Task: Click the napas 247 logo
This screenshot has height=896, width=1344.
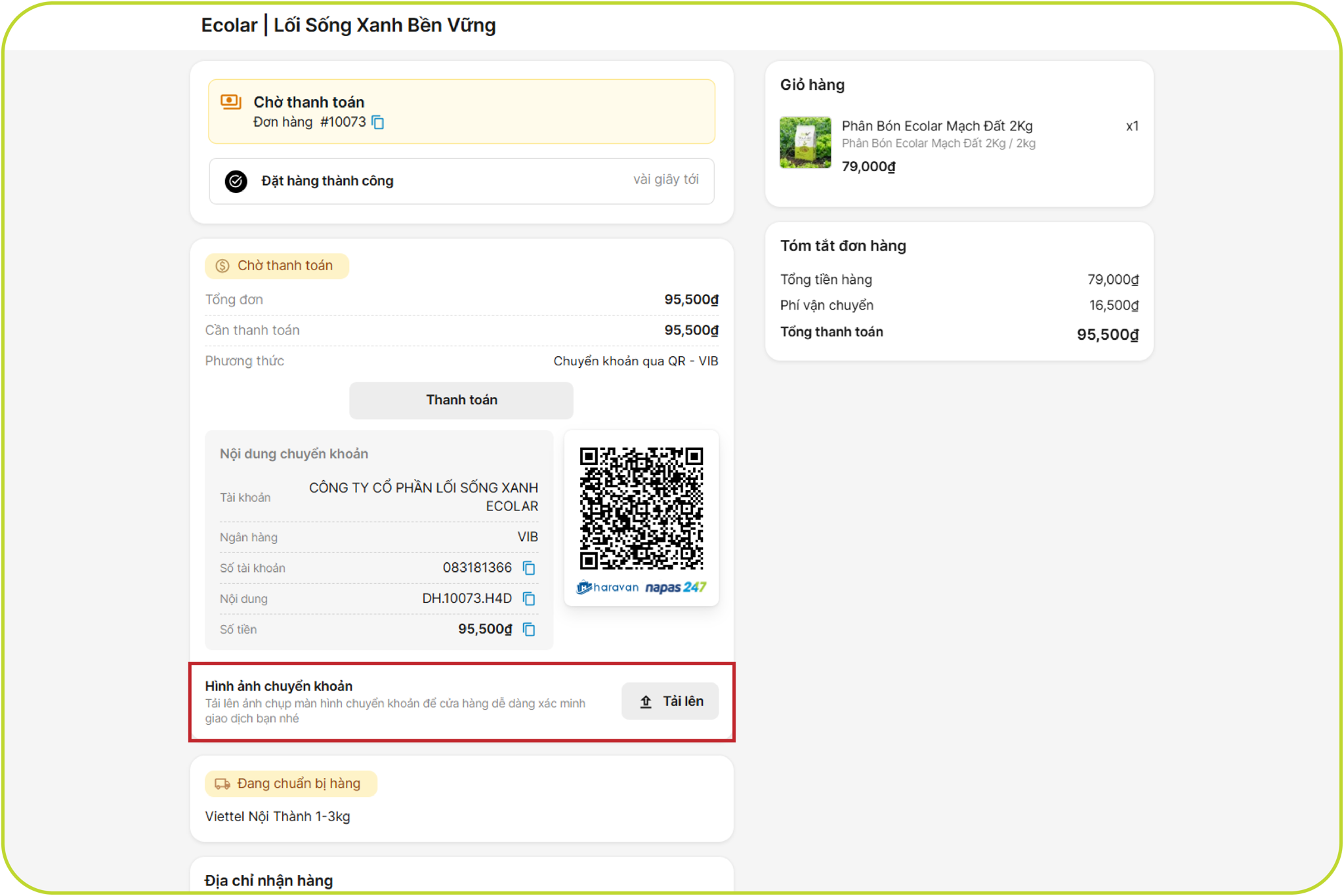Action: pyautogui.click(x=675, y=588)
